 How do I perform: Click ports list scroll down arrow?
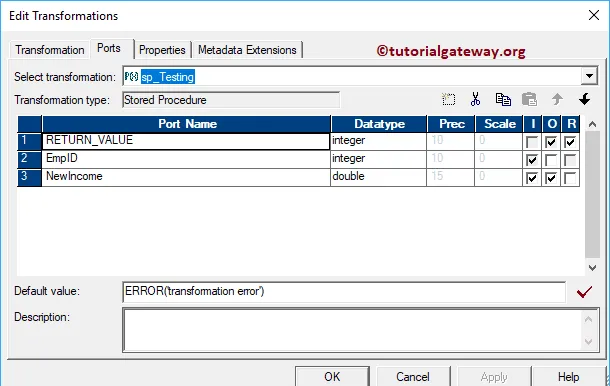click(x=592, y=268)
